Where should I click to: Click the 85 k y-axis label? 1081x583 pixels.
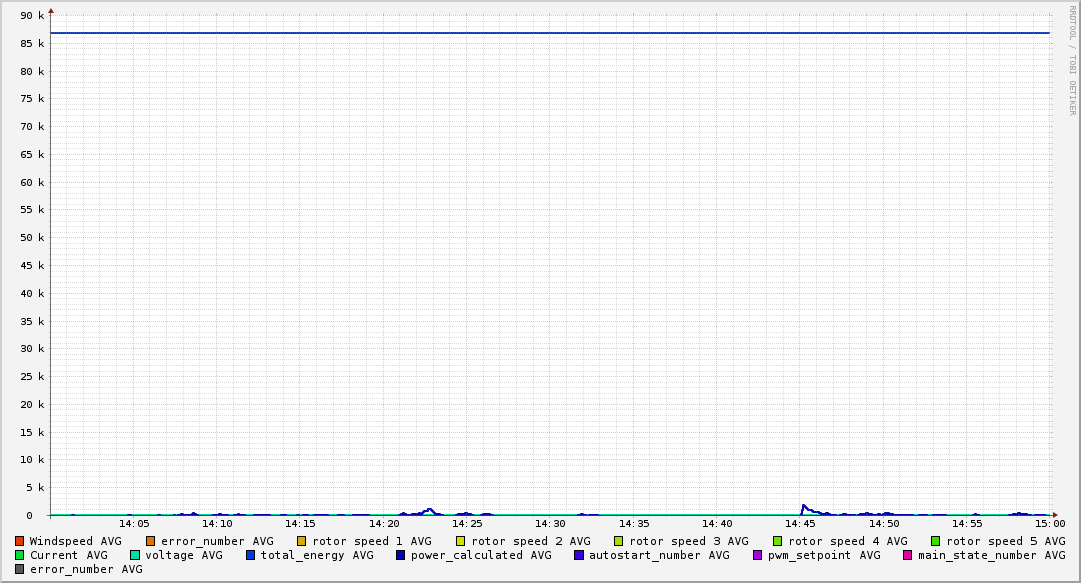[33, 44]
